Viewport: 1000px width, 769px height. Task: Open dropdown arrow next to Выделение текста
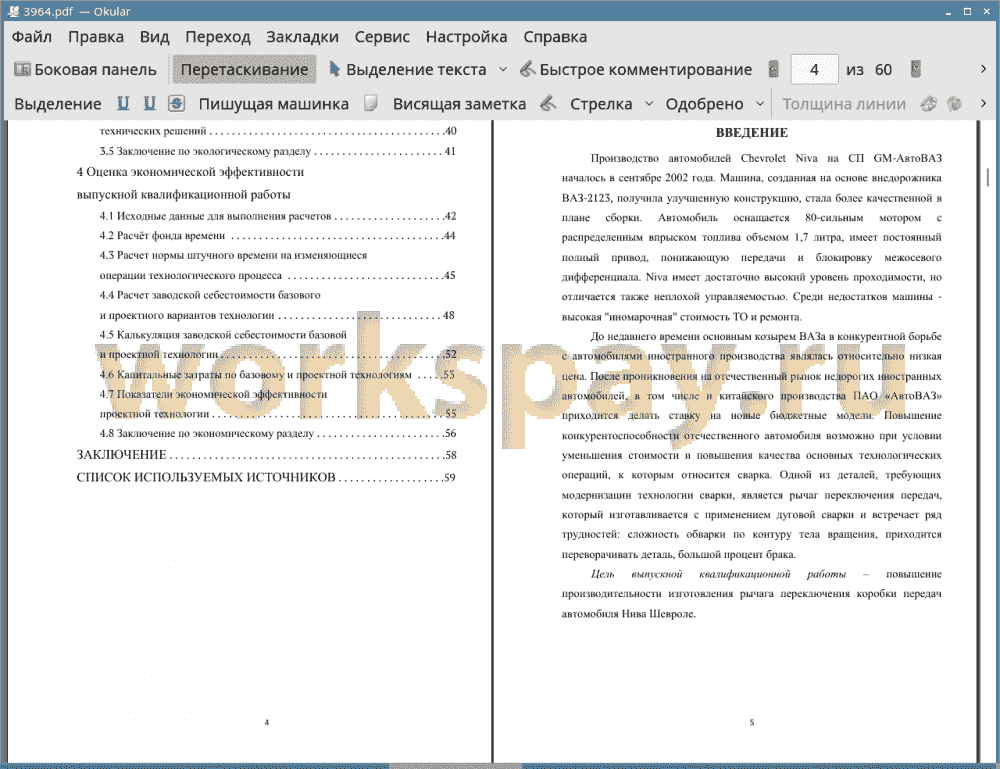point(503,70)
